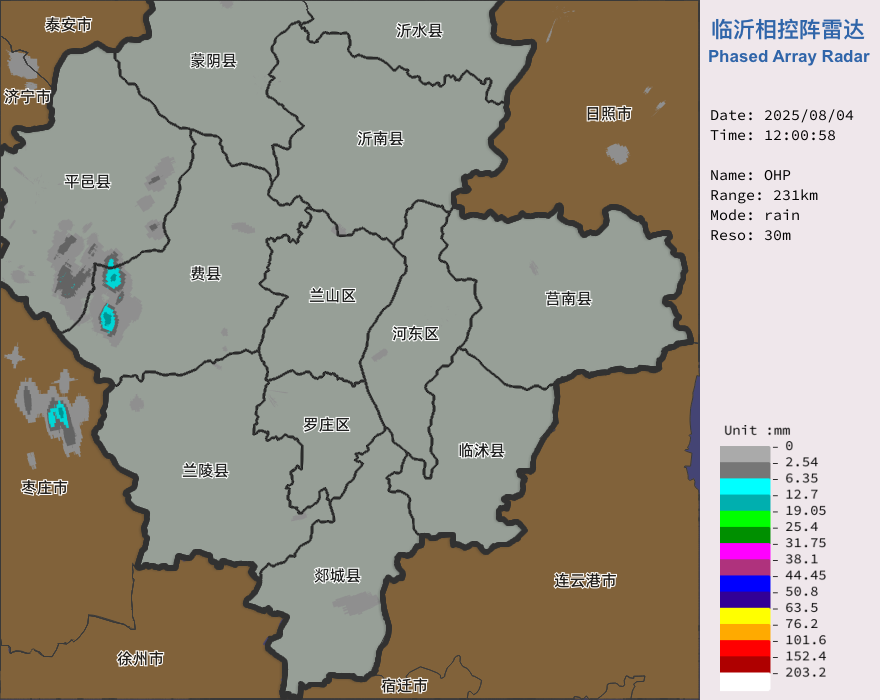
Task: Click the 罗庄区 district label
Action: point(327,425)
